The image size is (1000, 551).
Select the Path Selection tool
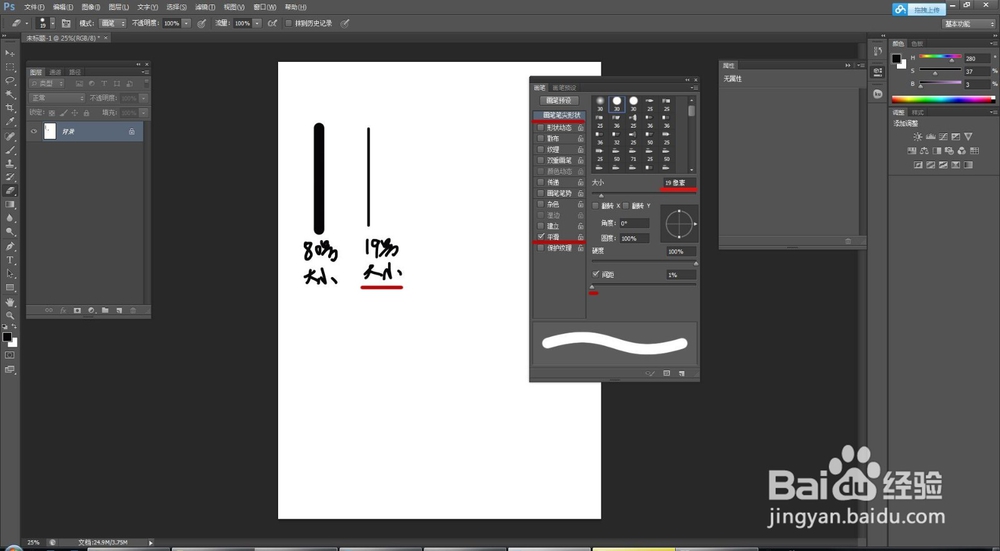[x=10, y=274]
